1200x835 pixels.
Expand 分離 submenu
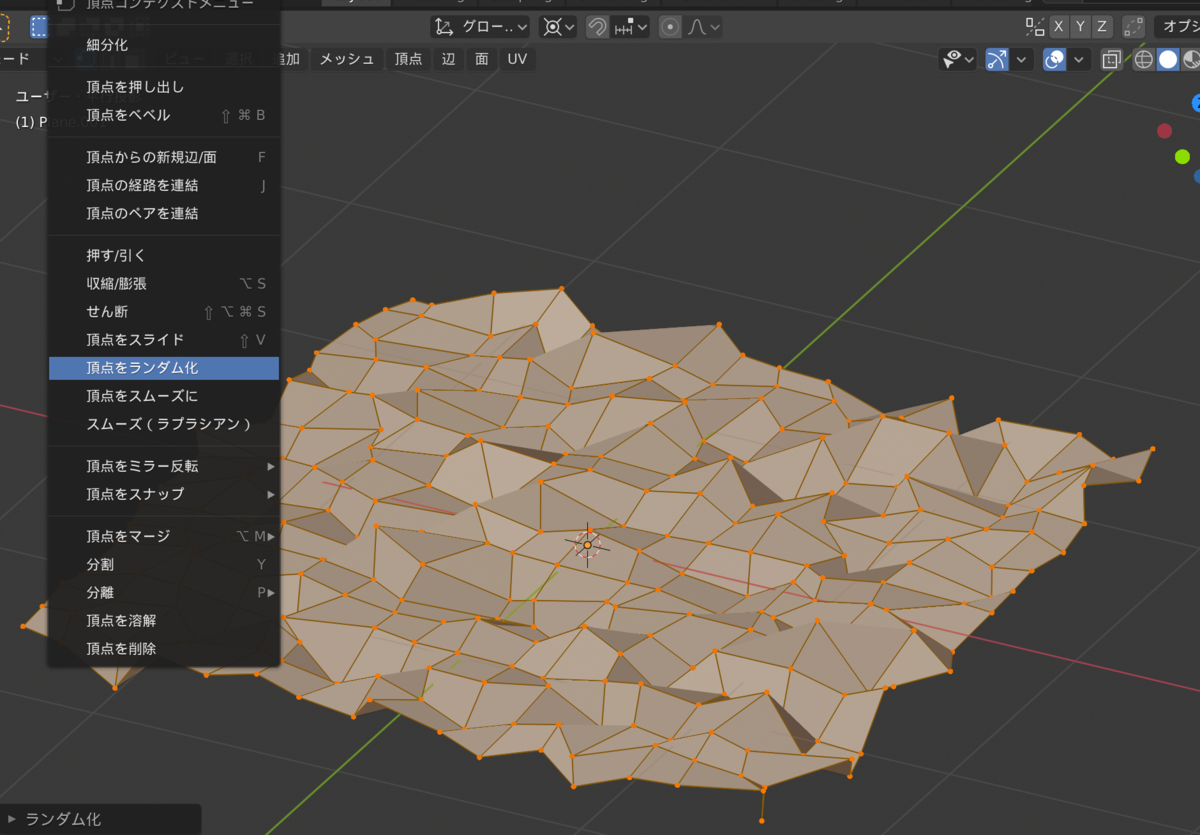click(164, 592)
